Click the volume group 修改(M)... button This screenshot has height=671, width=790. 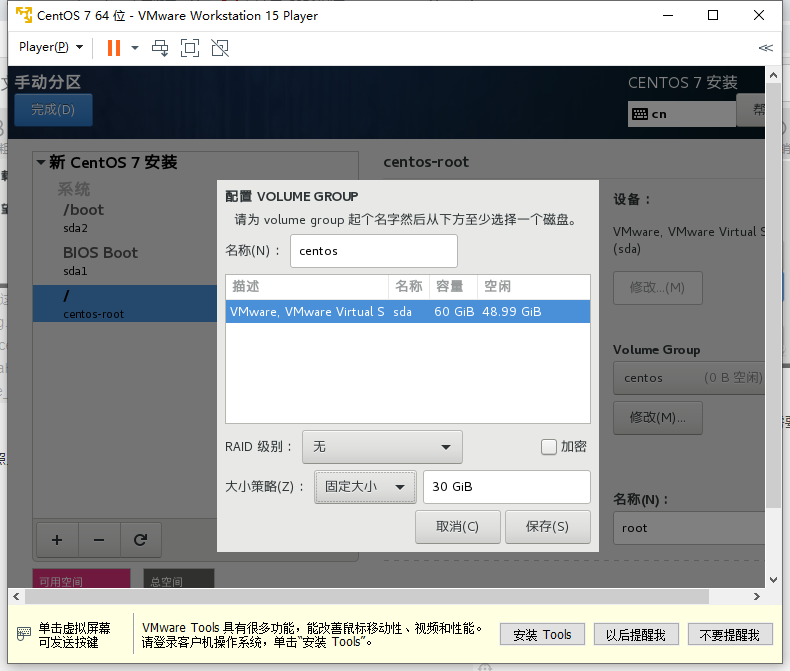click(x=657, y=418)
